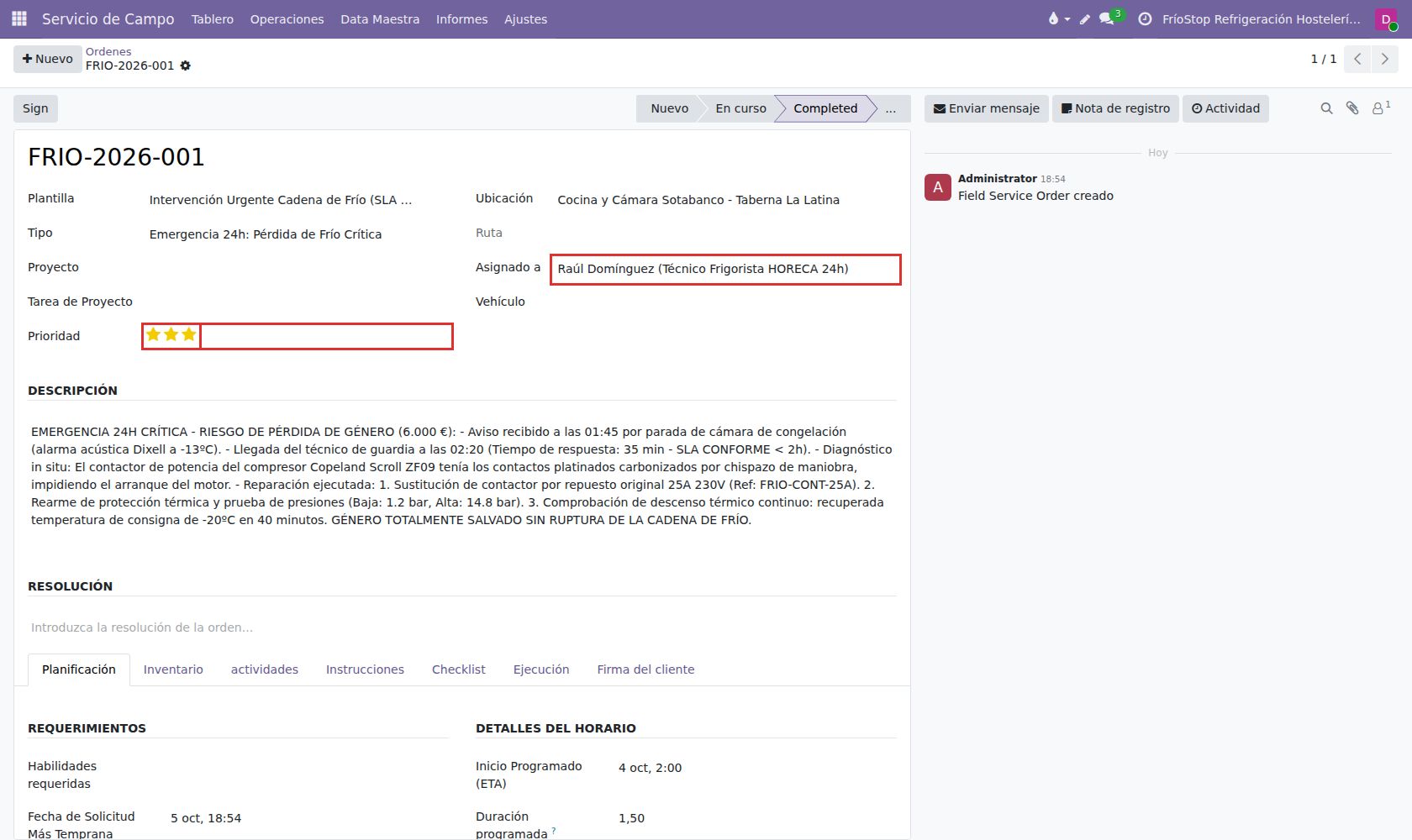
Task: Set priority to the first star
Action: point(153,335)
